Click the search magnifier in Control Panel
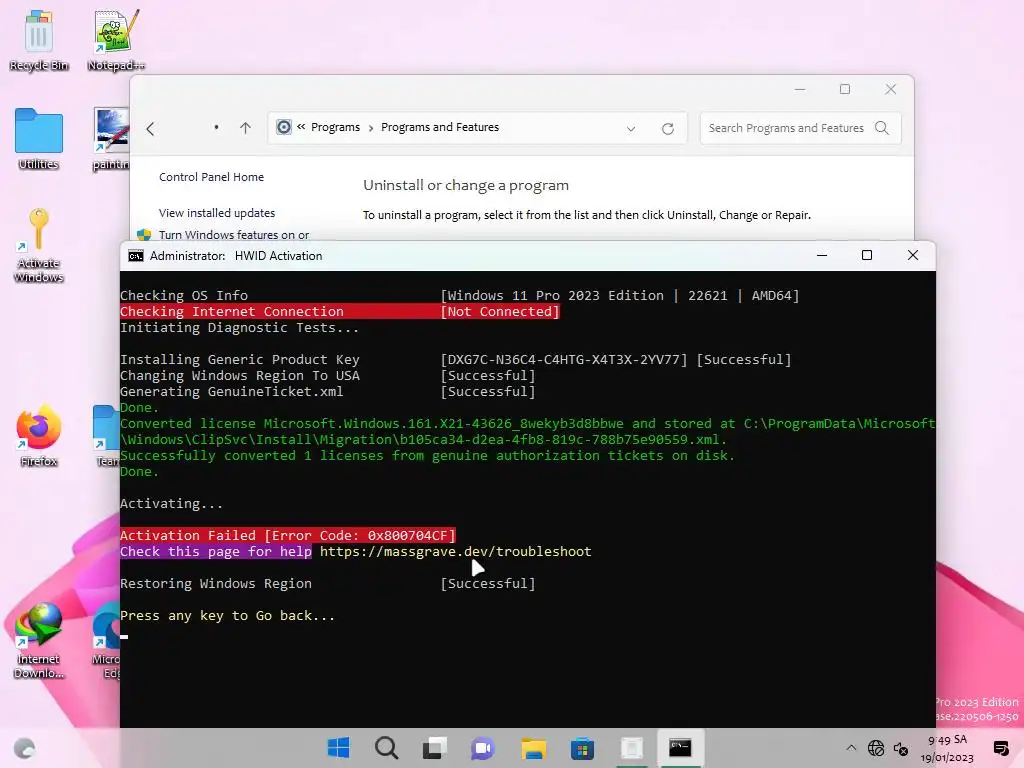The height and width of the screenshot is (768, 1024). click(882, 128)
